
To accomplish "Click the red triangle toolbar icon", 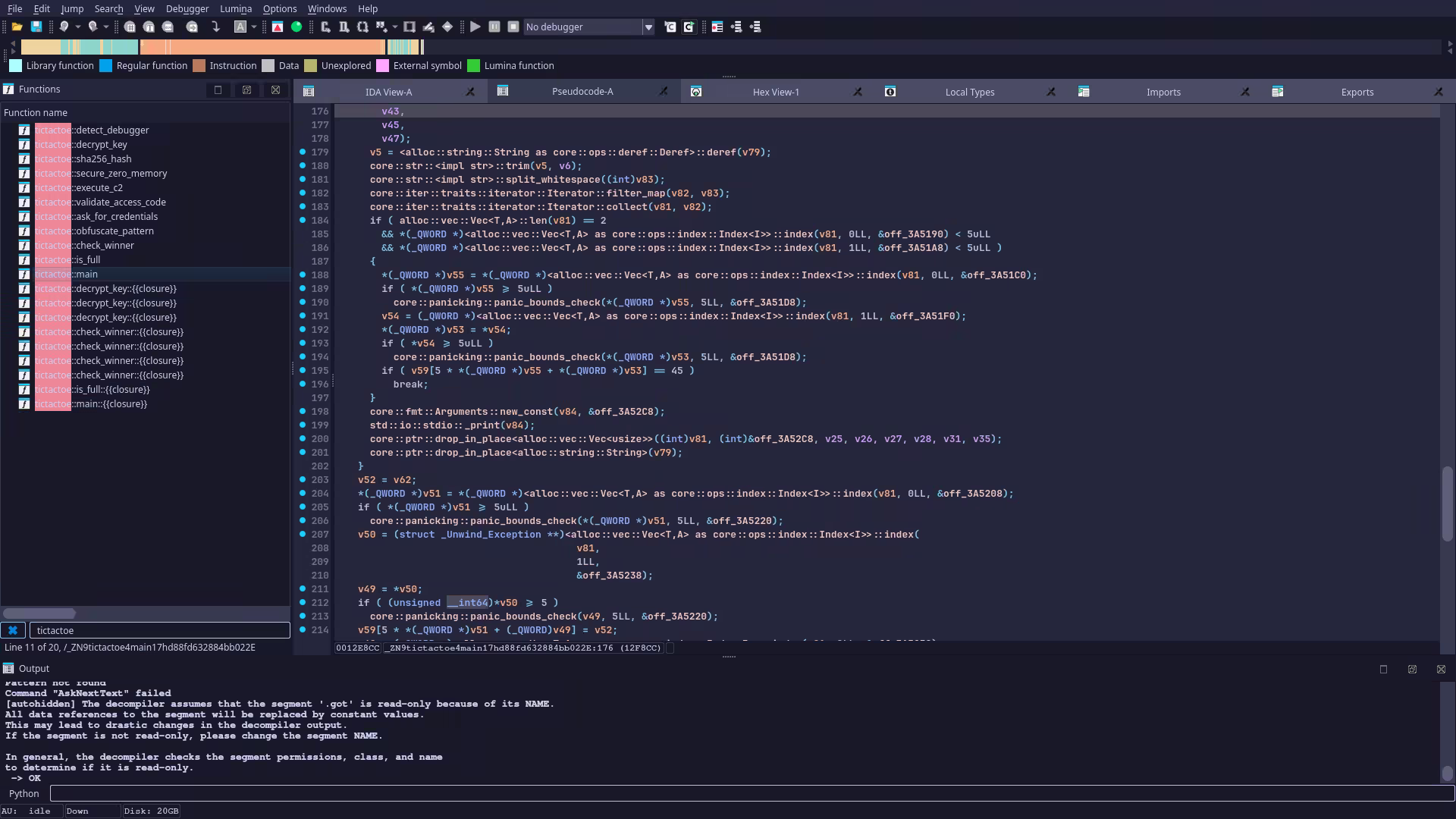I will 278,27.
